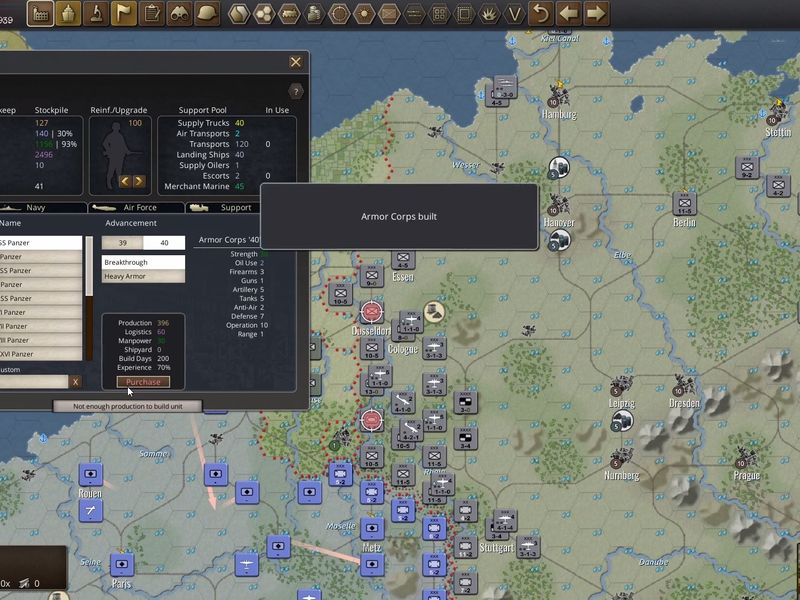Viewport: 800px width, 600px height.
Task: Open the Diplomacy flag screen
Action: tap(123, 13)
